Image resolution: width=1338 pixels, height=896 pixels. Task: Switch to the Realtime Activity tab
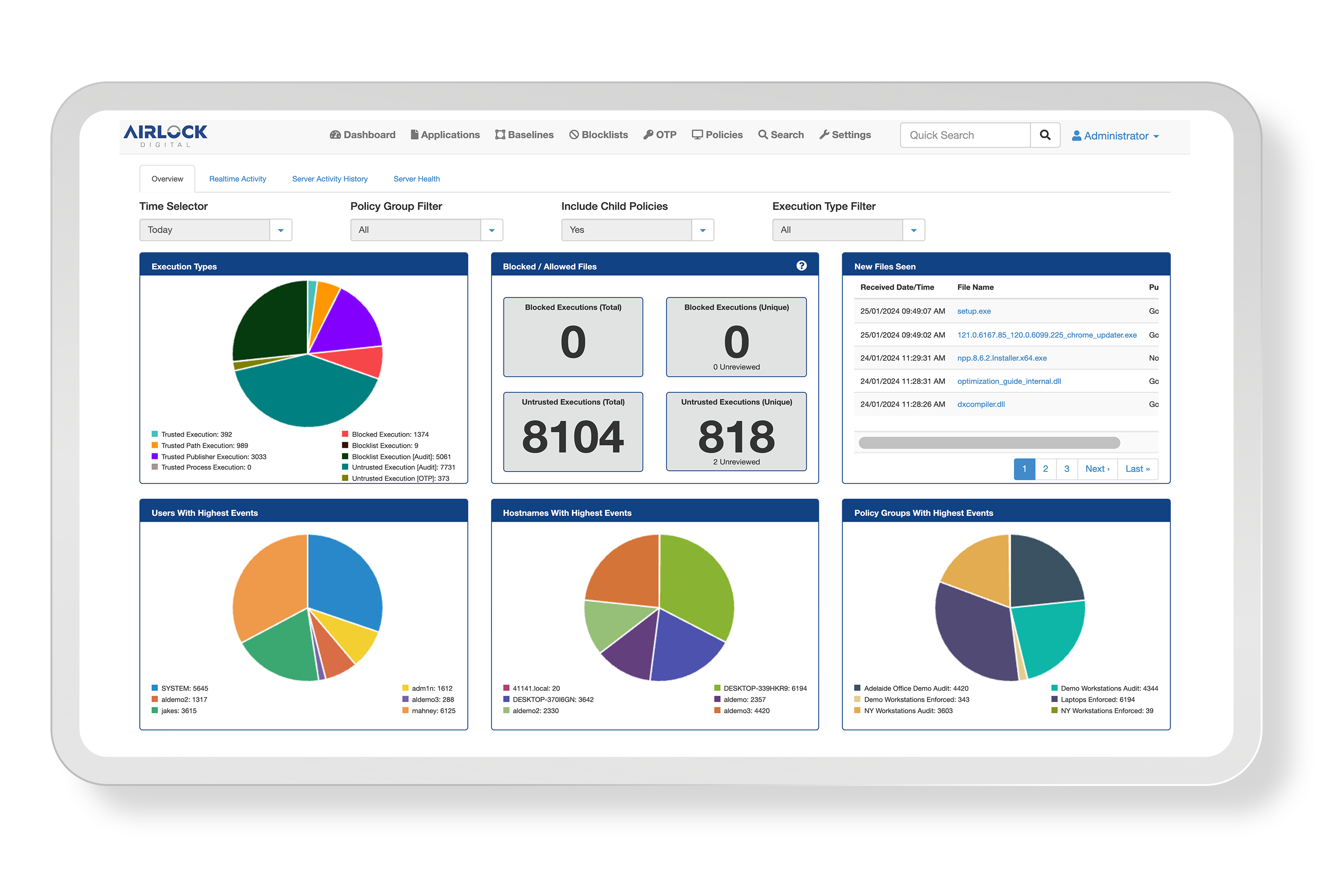coord(238,179)
